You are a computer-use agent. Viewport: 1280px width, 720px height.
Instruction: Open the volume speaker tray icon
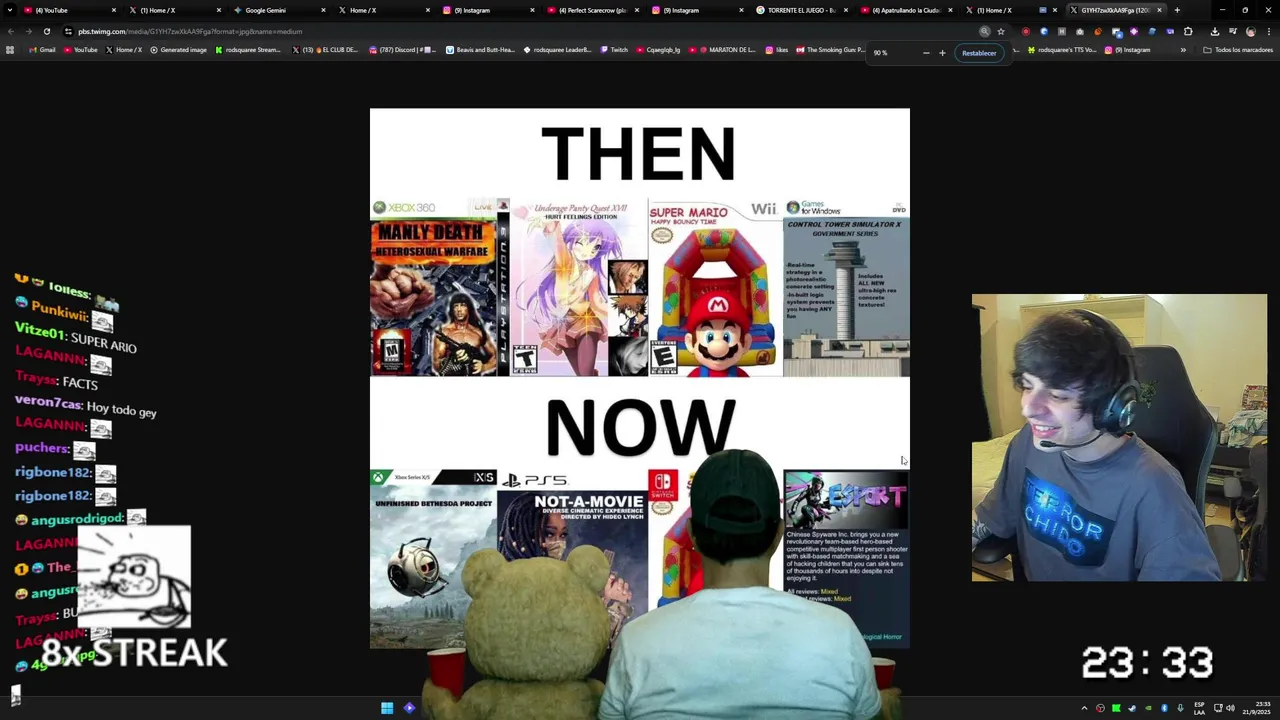click(1230, 708)
